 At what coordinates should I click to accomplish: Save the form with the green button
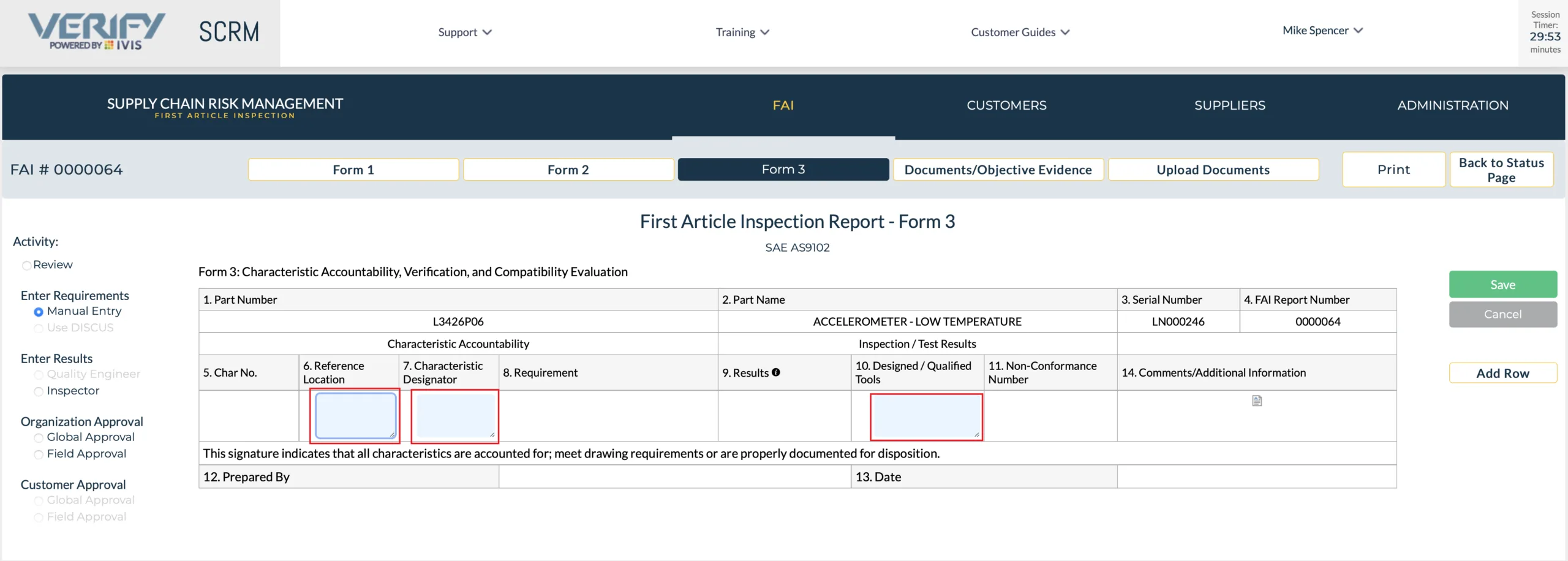pyautogui.click(x=1503, y=284)
